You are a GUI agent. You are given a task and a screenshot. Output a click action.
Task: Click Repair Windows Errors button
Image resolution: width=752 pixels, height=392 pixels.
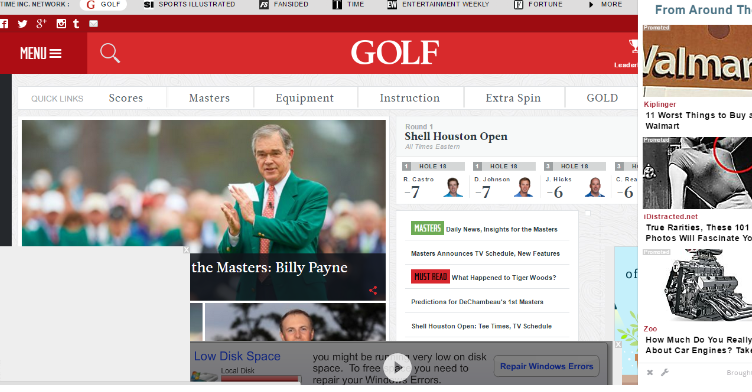pos(547,366)
